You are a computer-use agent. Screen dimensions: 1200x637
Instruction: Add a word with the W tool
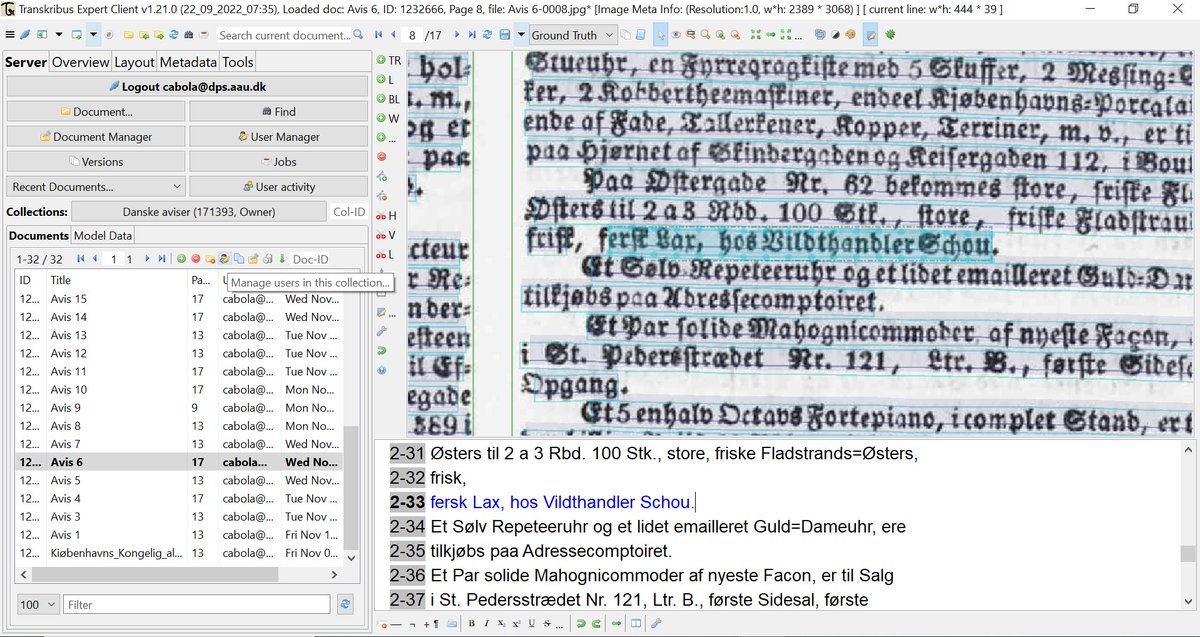coord(387,118)
